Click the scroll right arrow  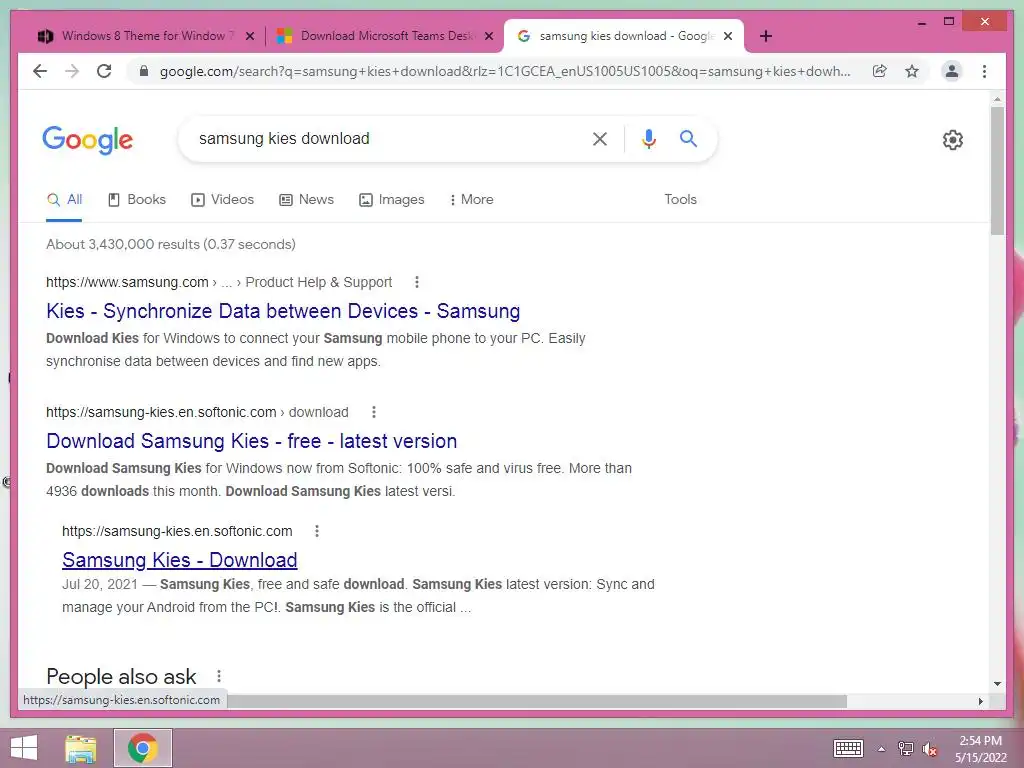(x=980, y=701)
